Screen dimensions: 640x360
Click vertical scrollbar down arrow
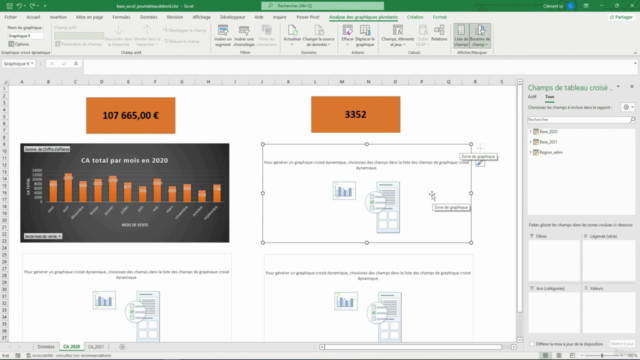[520, 340]
